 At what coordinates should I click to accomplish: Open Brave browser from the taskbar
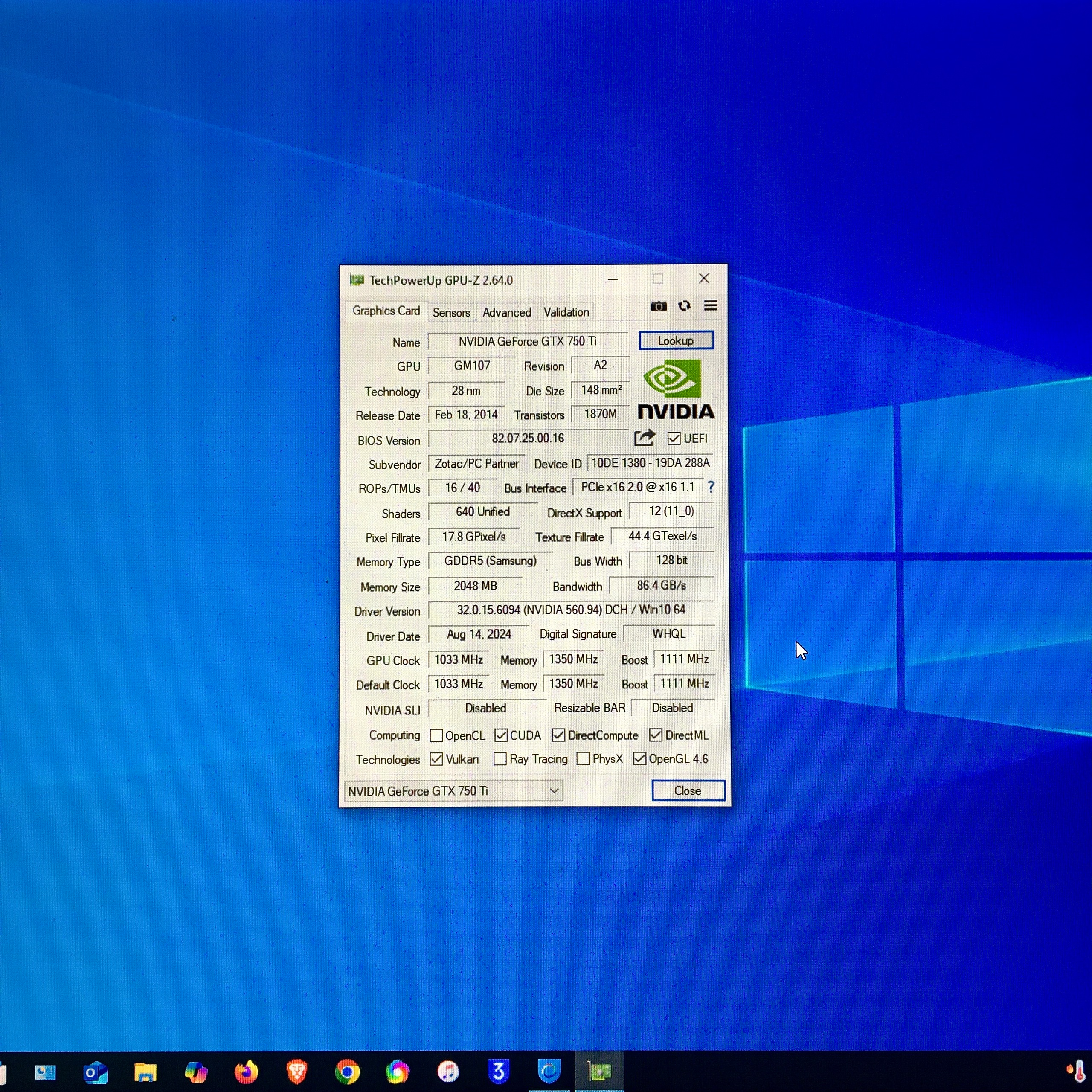[x=297, y=1072]
